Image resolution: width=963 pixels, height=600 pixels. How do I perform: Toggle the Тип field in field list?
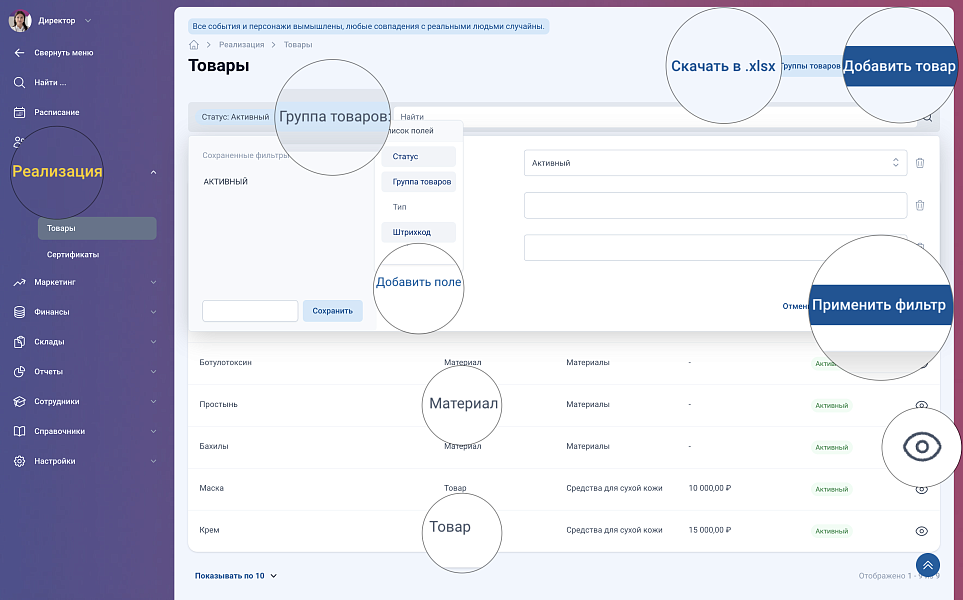pyautogui.click(x=400, y=207)
